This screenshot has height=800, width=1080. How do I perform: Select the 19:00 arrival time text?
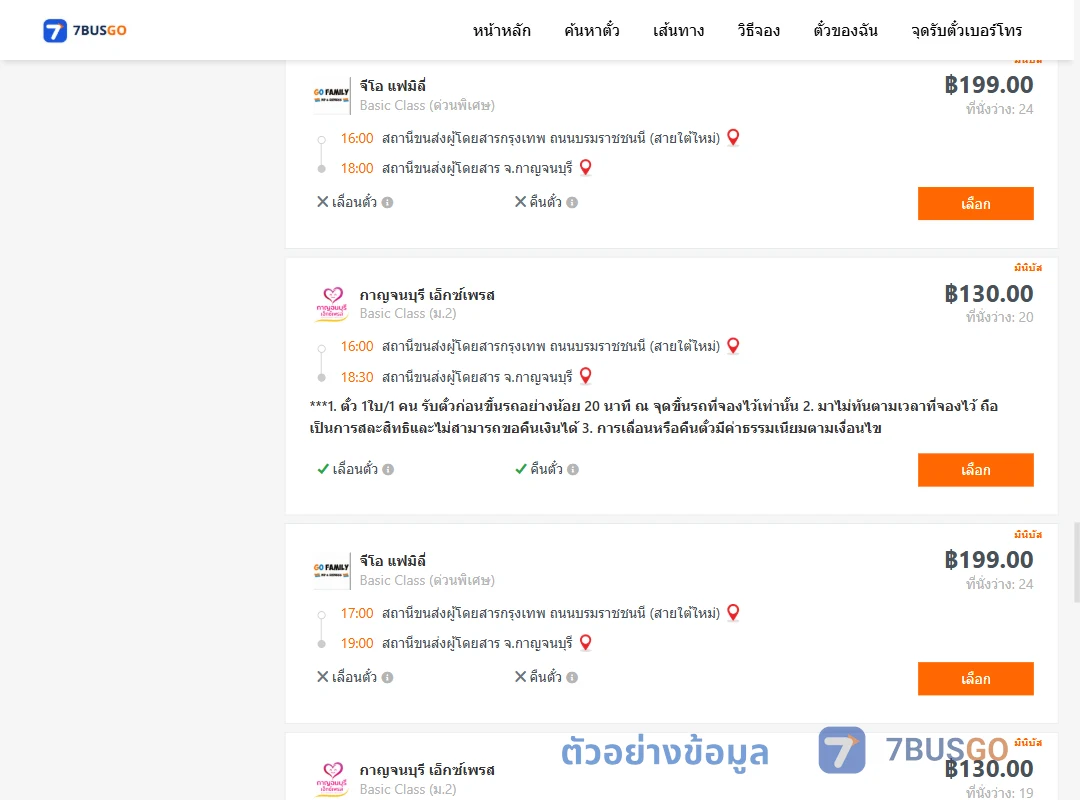coord(357,643)
